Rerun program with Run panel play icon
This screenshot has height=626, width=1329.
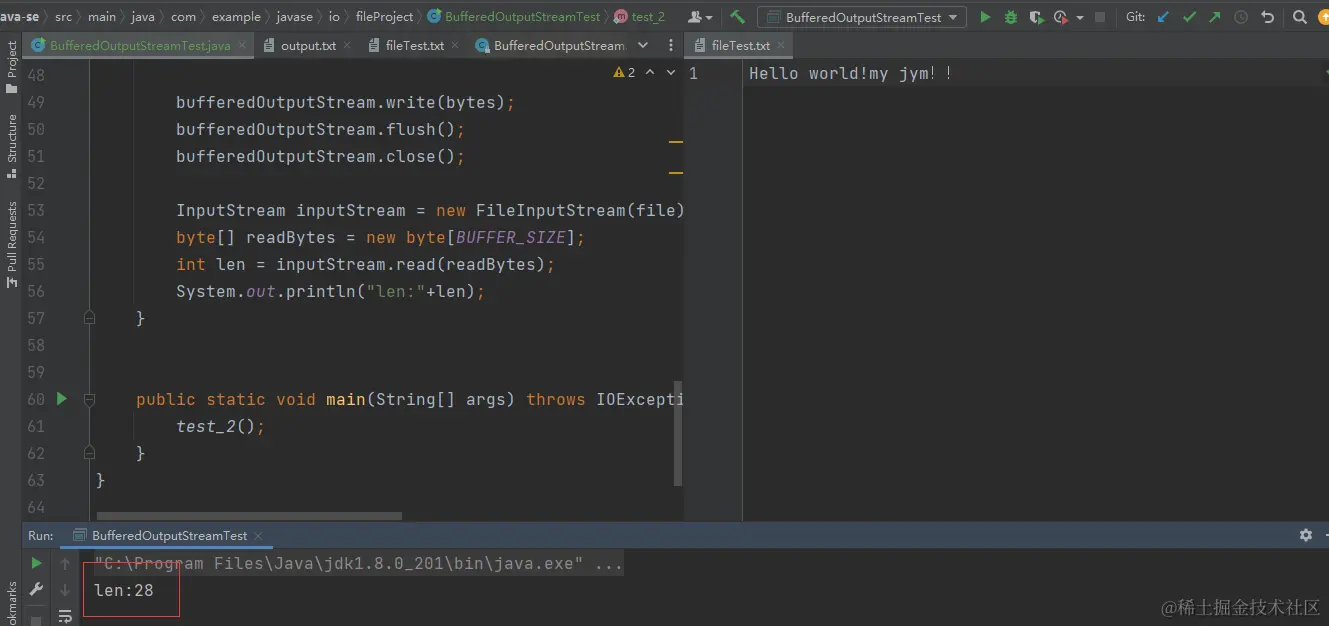(x=36, y=563)
